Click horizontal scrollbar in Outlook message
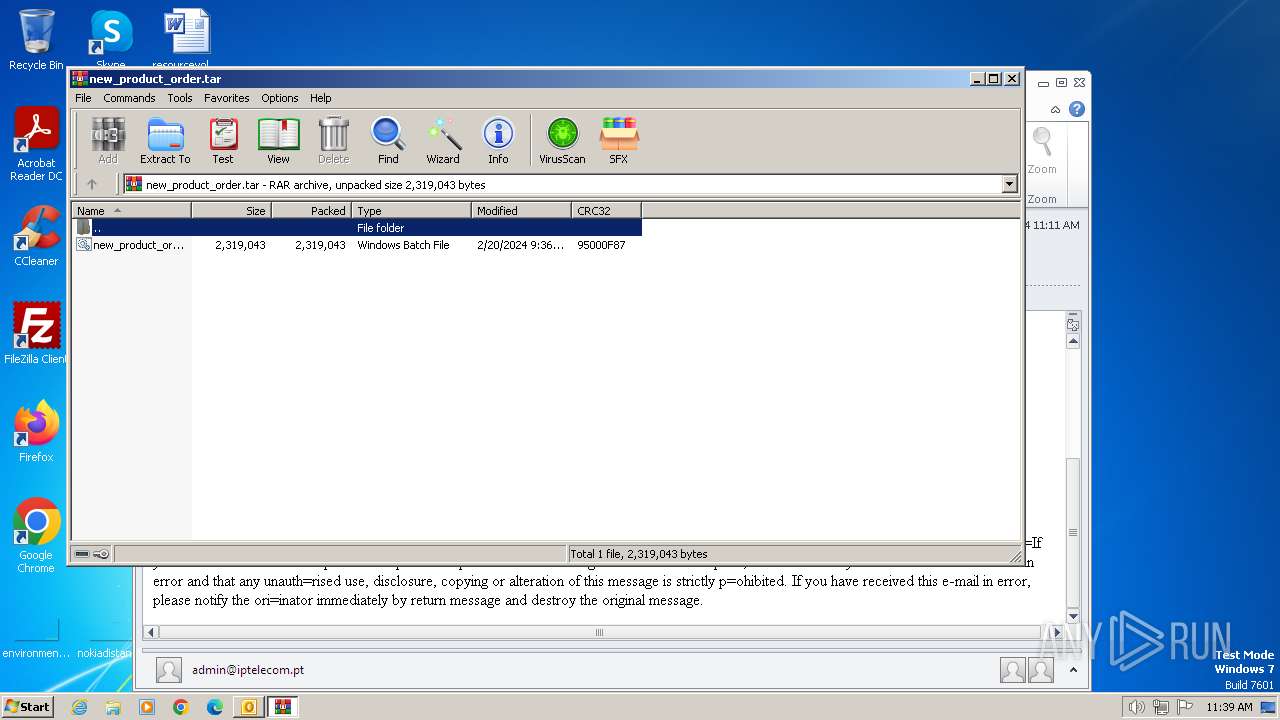The image size is (1280, 720). (x=600, y=632)
